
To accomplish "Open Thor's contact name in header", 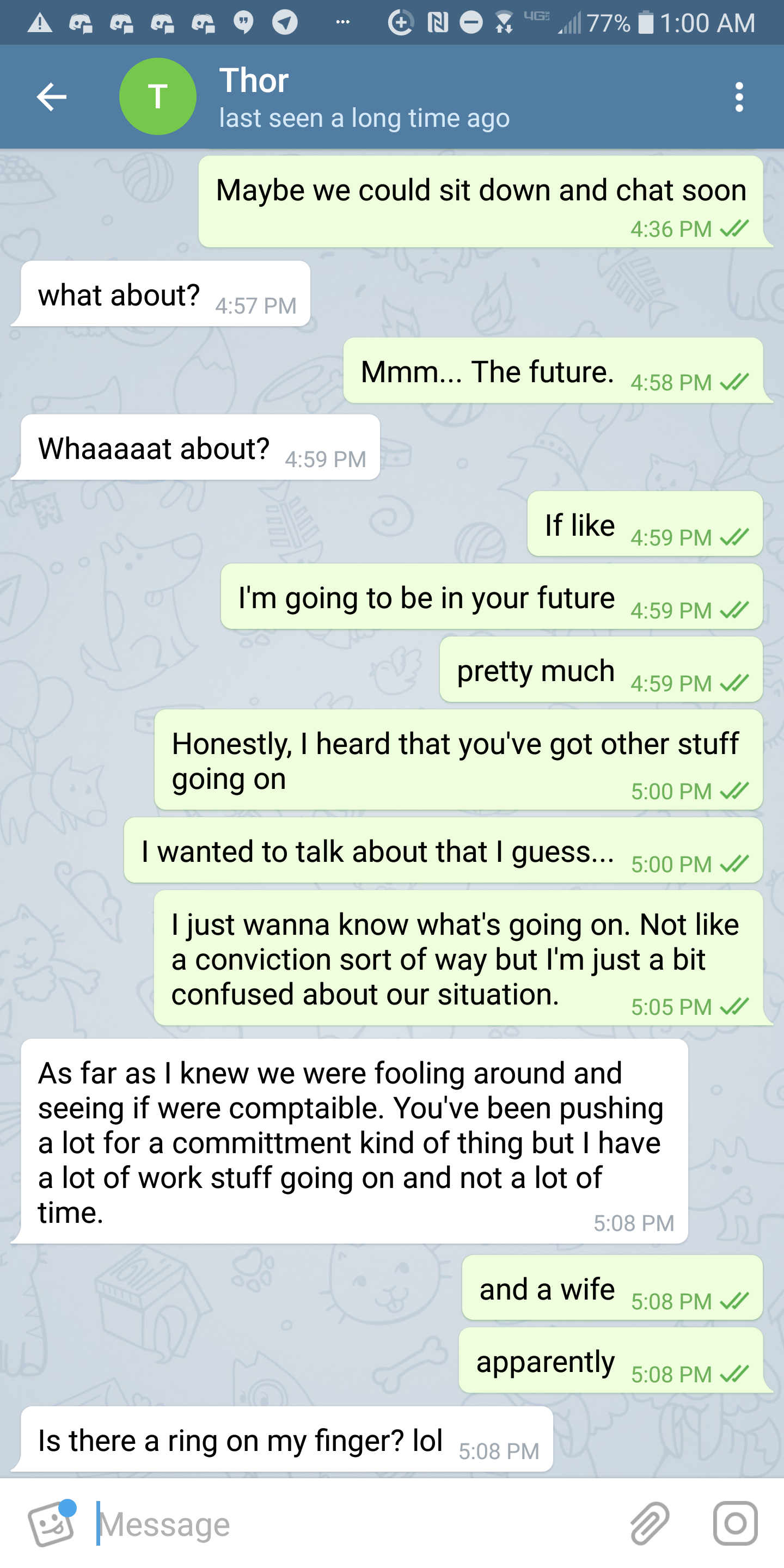I will [x=254, y=81].
